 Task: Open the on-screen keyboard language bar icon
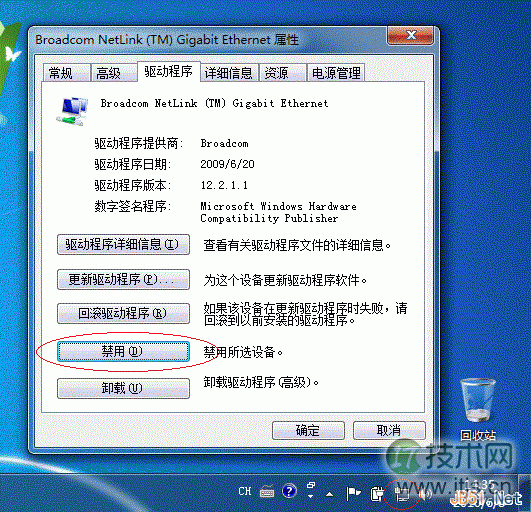(x=267, y=491)
